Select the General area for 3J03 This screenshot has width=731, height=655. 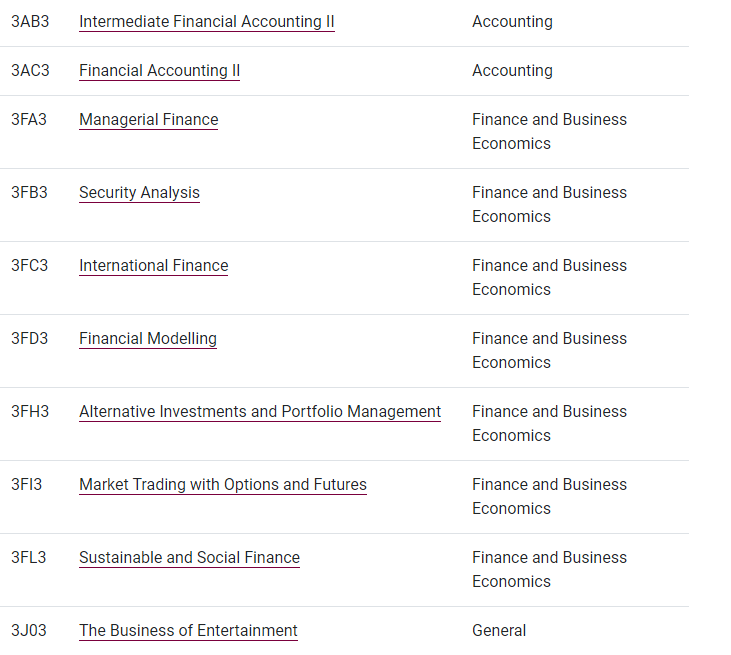tap(499, 630)
